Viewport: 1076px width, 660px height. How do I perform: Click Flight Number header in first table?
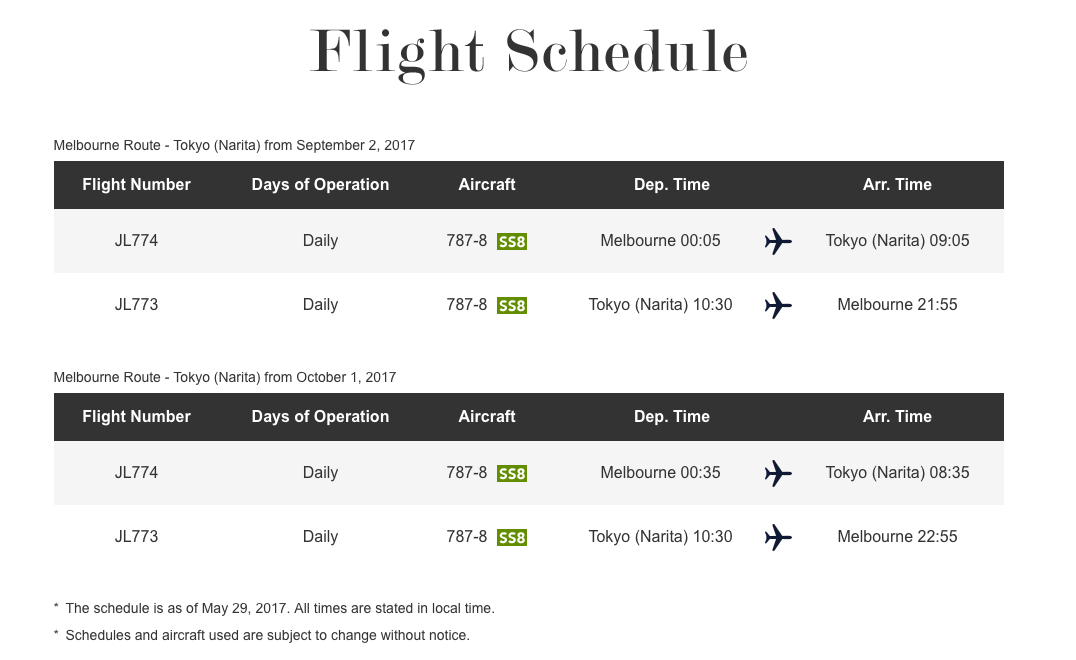(137, 185)
